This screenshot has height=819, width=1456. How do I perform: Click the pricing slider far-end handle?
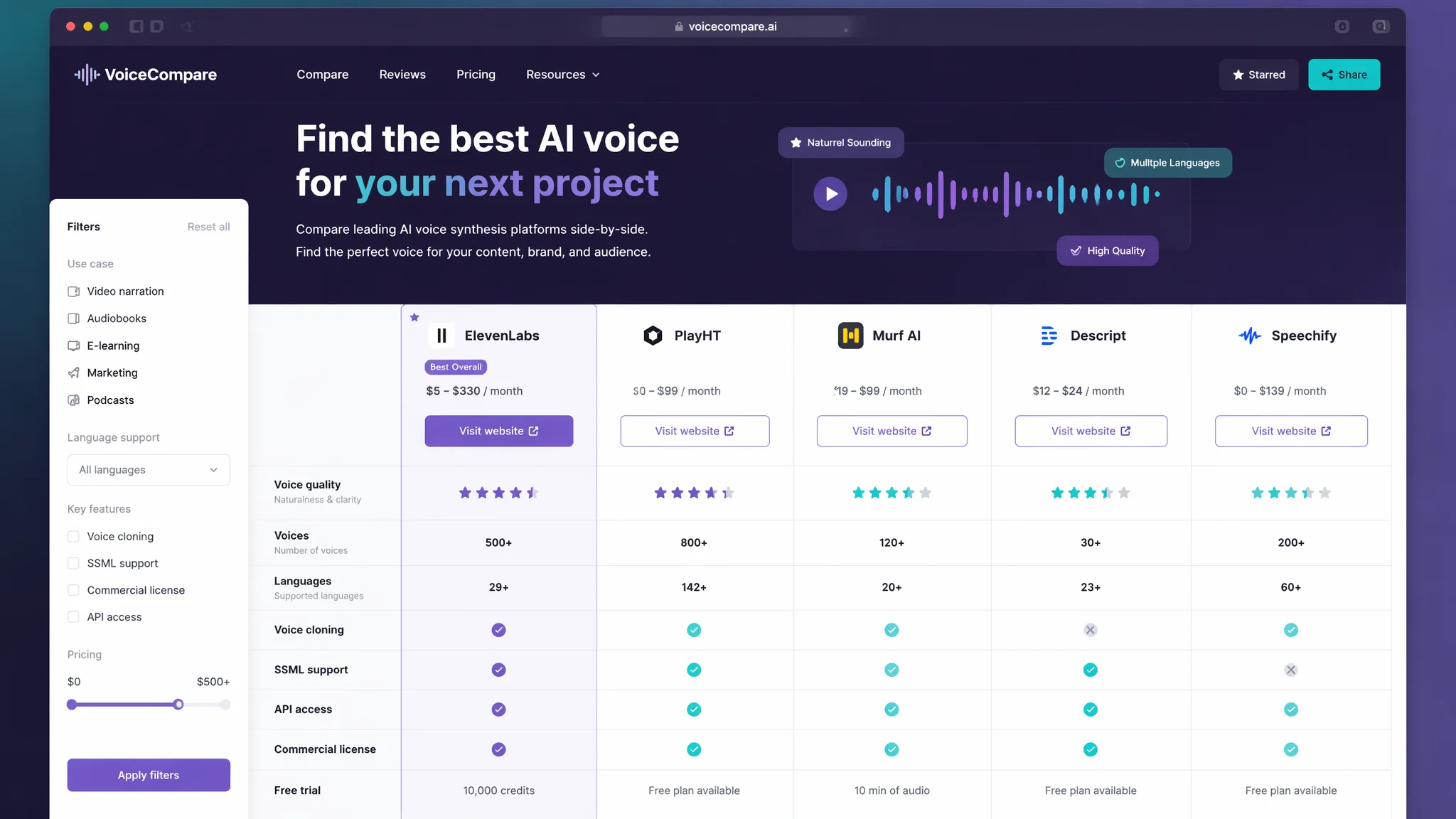click(x=225, y=705)
